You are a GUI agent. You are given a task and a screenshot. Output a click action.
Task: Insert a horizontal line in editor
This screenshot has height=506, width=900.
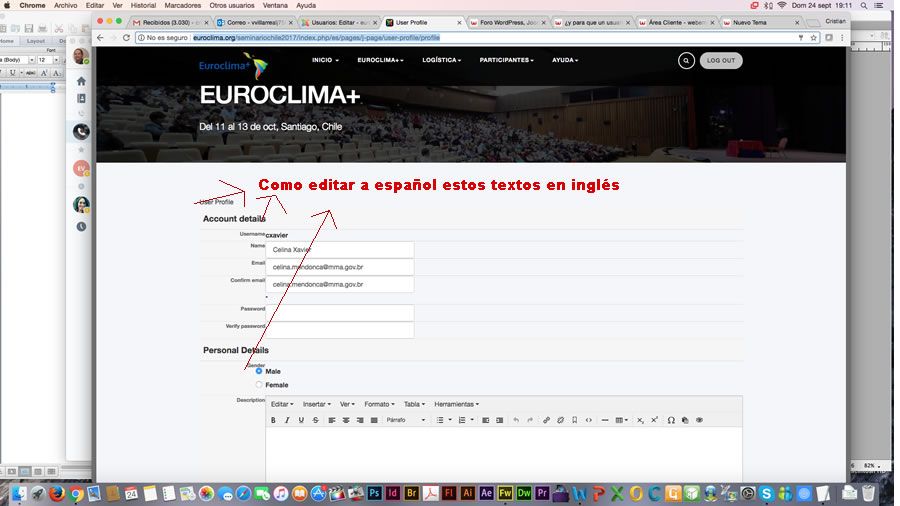[x=605, y=420]
